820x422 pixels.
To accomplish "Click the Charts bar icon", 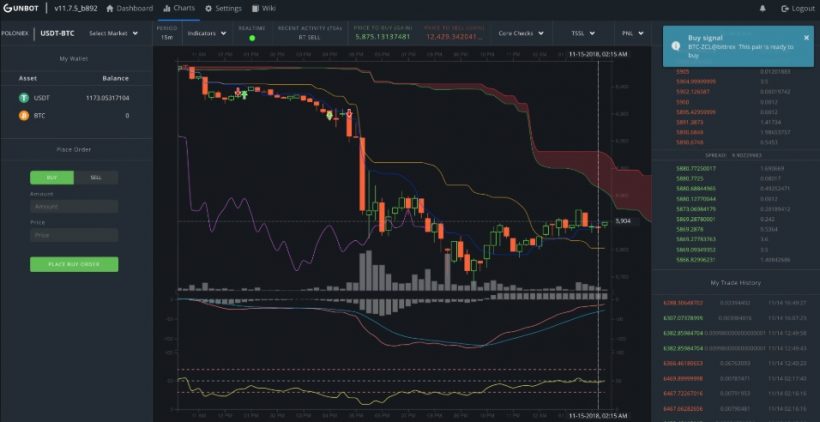I will (166, 8).
